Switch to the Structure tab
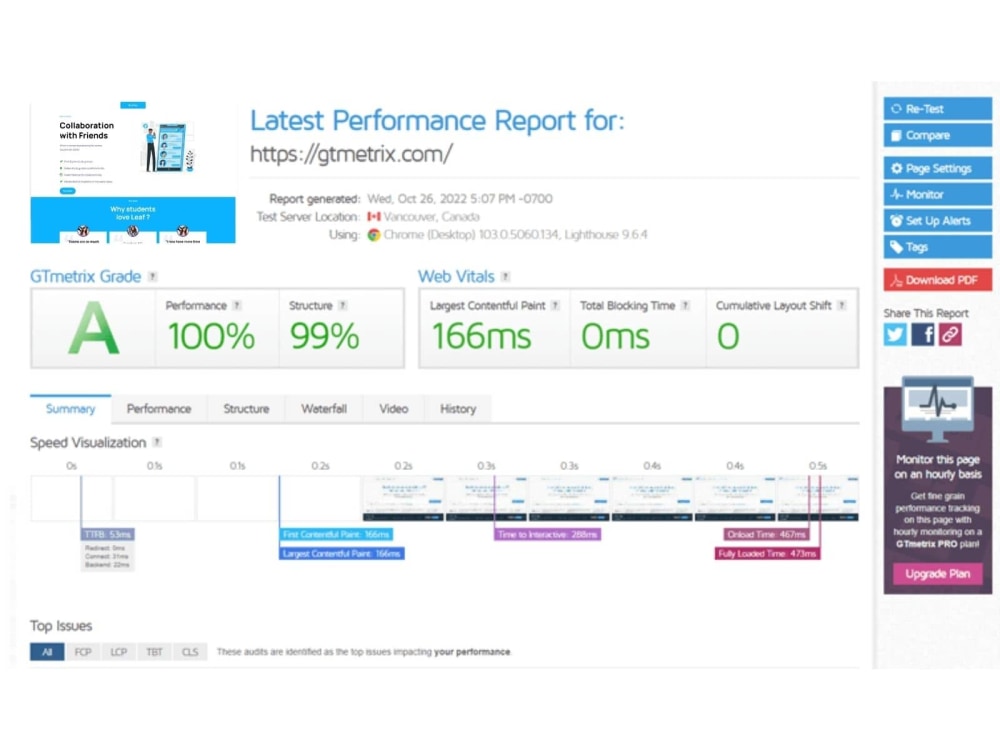The width and height of the screenshot is (1000, 750). (x=246, y=409)
